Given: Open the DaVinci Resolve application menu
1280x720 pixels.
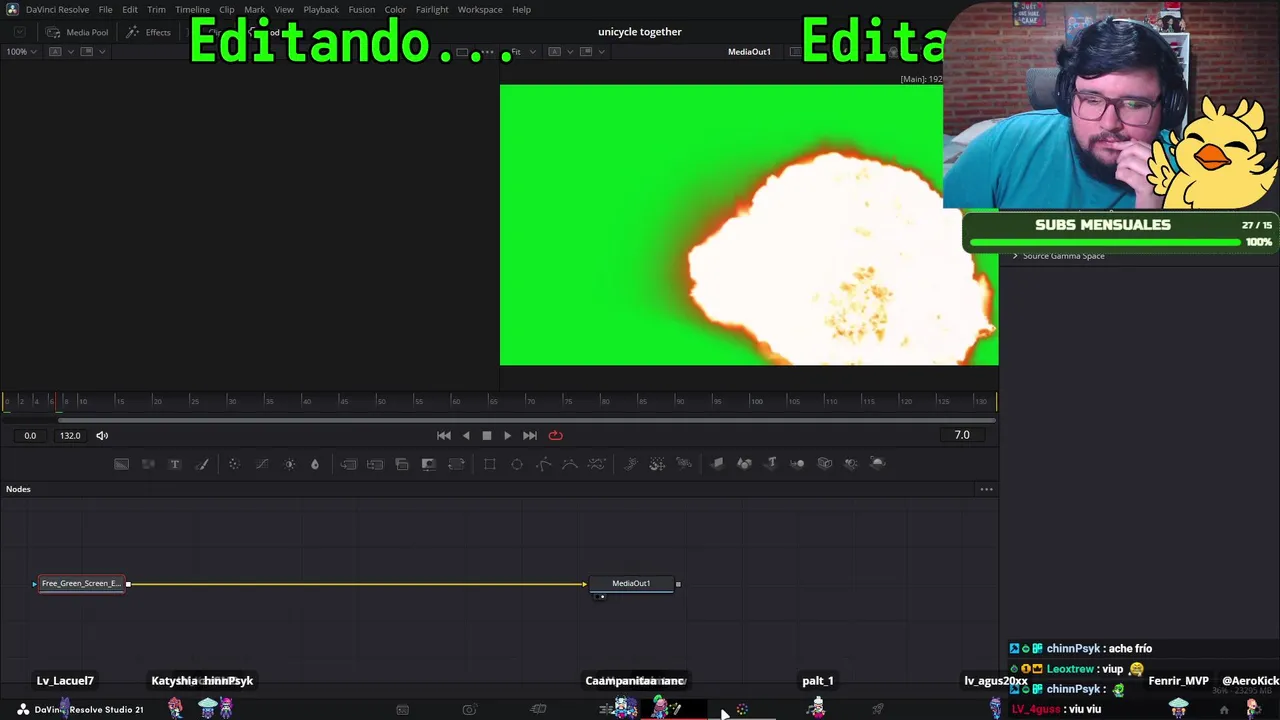Looking at the screenshot, I should point(57,10).
